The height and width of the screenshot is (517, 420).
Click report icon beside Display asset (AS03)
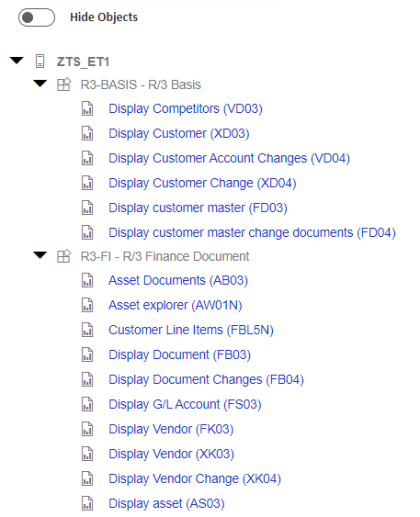(87, 504)
